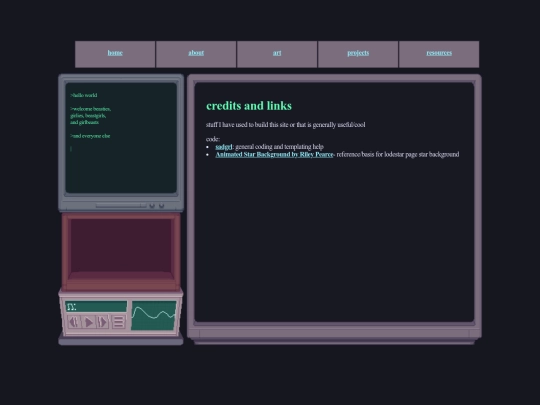
Task: Click 'general coding and templating help' text
Action: pos(279,147)
